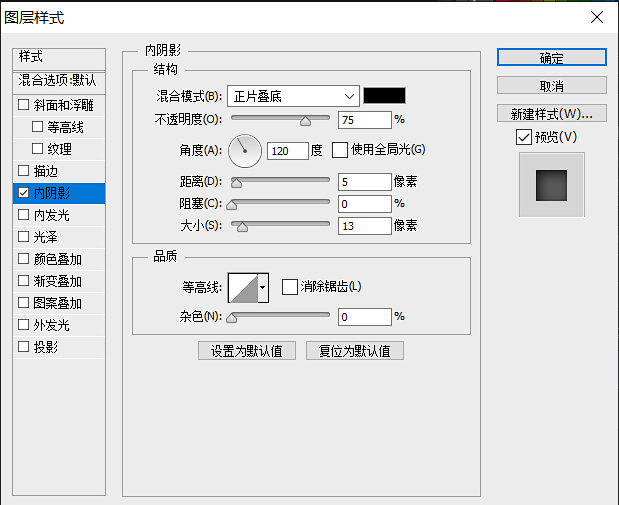Select the 外发光 style row label
This screenshot has width=619, height=505.
(x=51, y=325)
